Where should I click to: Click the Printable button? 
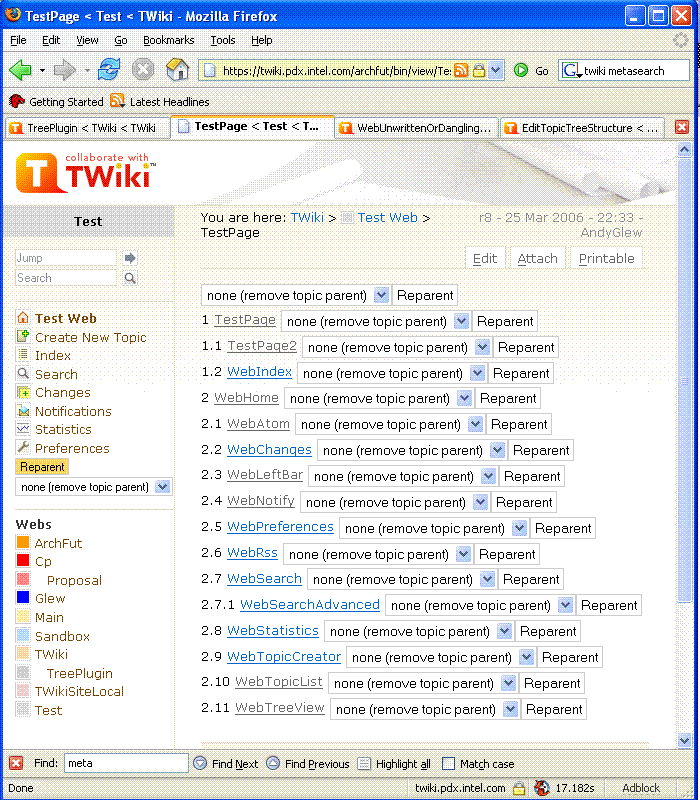click(x=606, y=259)
